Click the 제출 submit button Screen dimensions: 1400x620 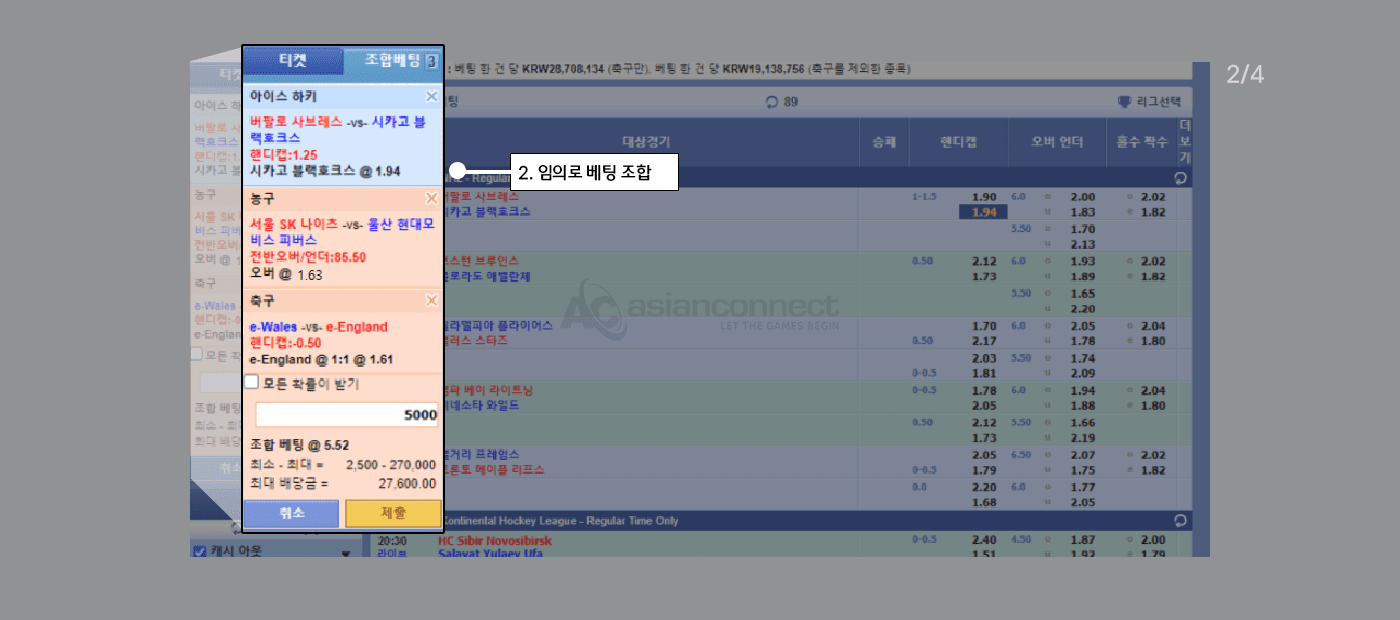pos(393,513)
